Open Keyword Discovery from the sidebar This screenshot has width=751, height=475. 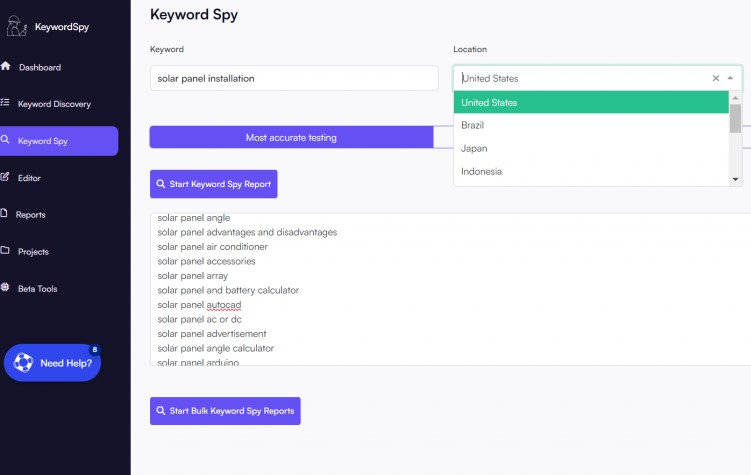coord(54,104)
